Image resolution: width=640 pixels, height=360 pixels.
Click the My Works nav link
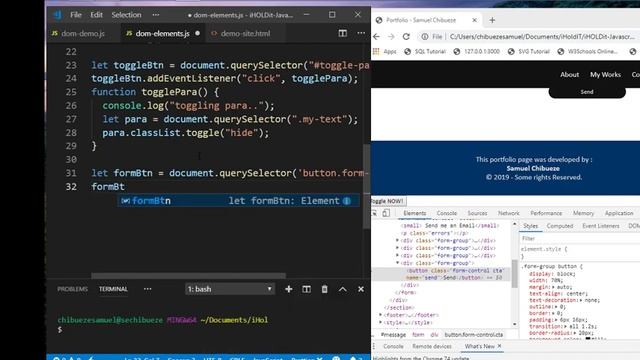[x=605, y=75]
